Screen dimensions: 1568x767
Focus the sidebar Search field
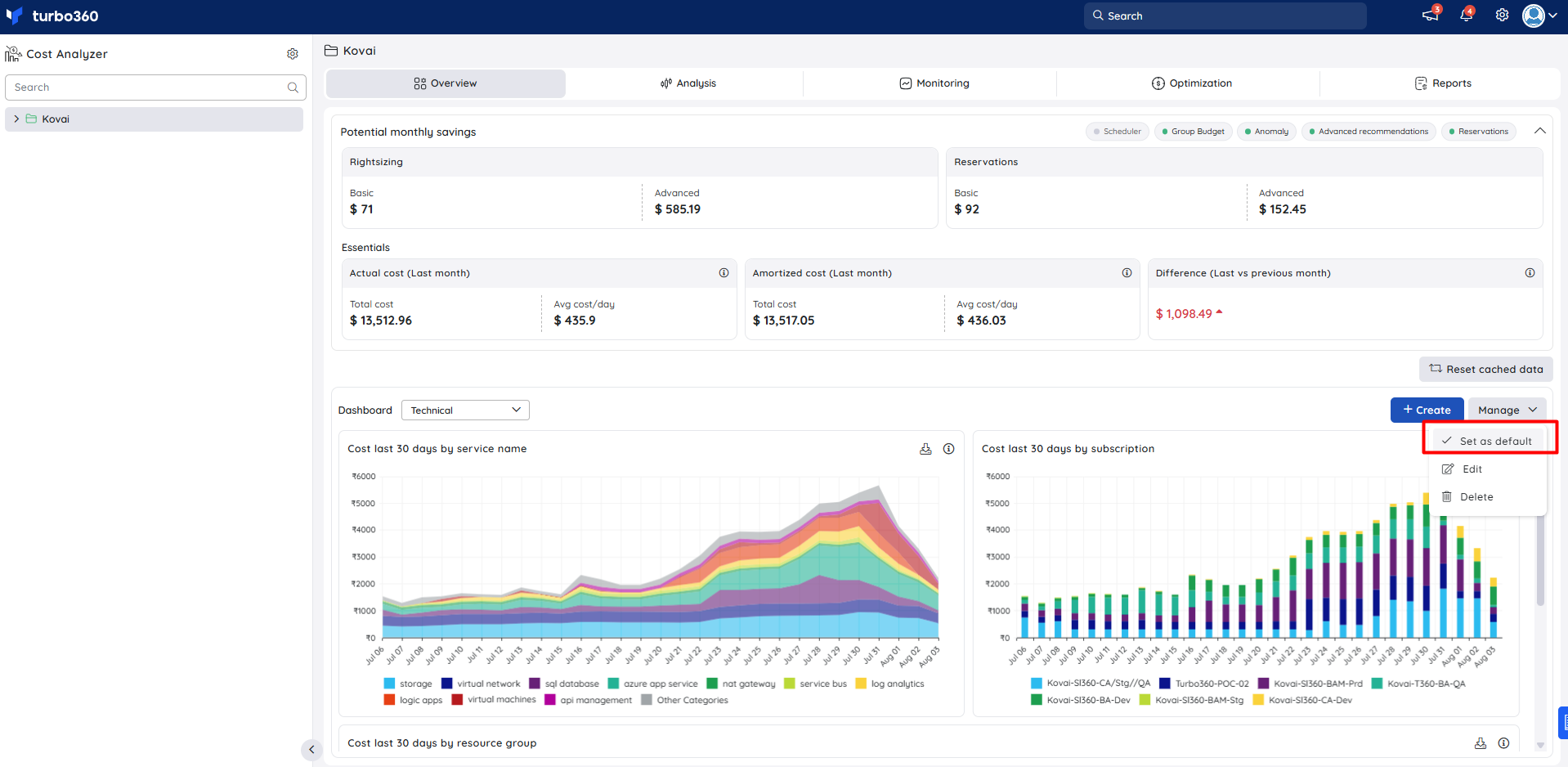point(155,87)
